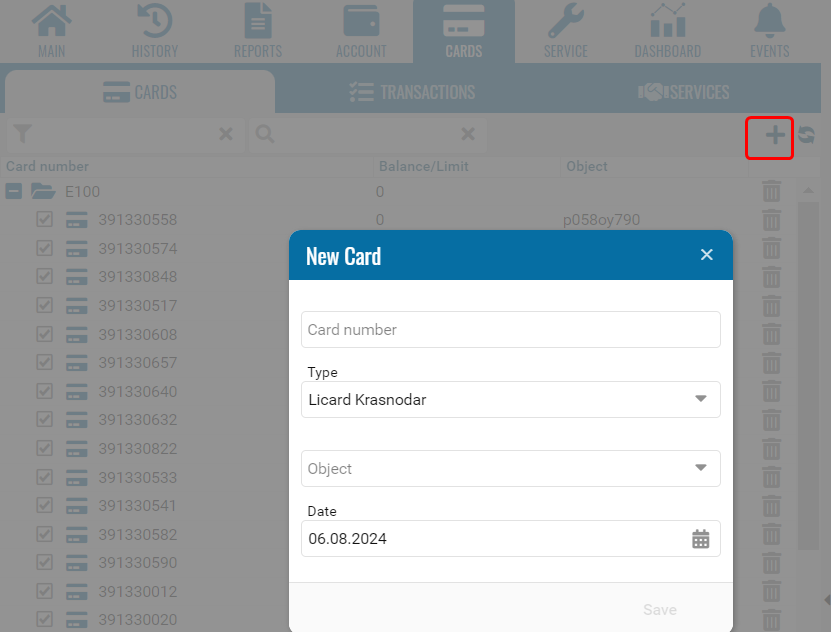This screenshot has width=831, height=632.
Task: Toggle checkbox for card 391330608
Action: click(x=44, y=335)
